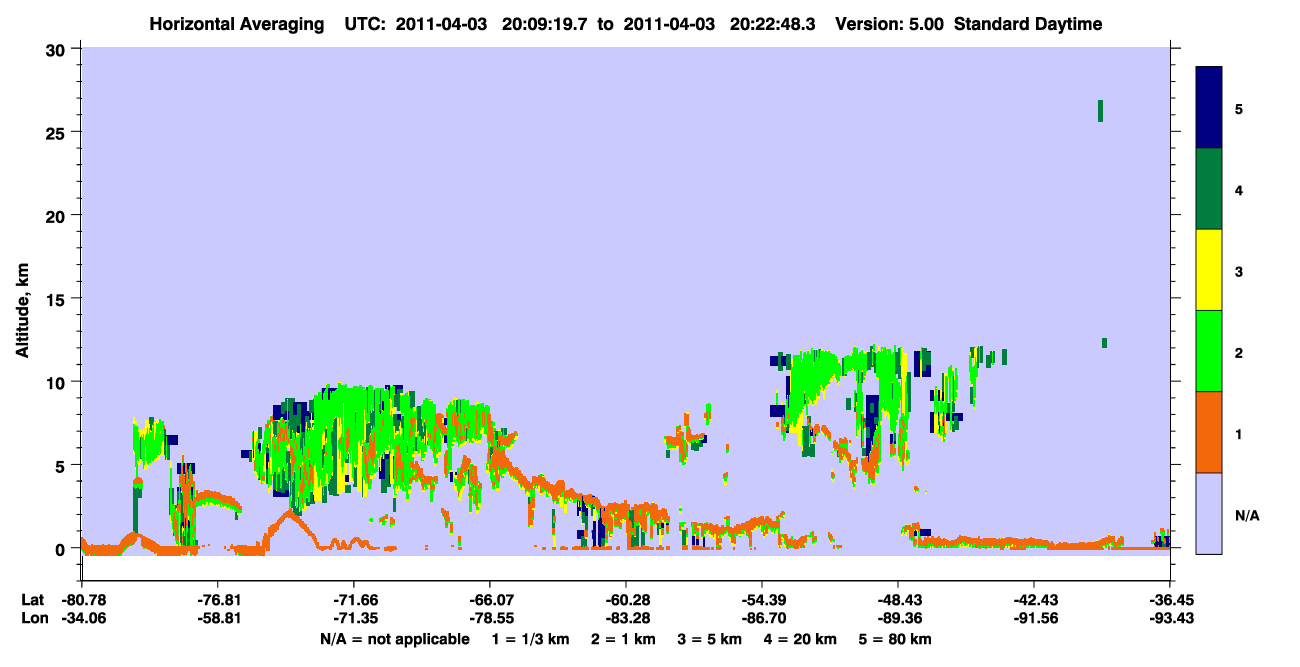This screenshot has width=1300, height=667.
Task: Click longitude value -86.70
Action: point(762,618)
